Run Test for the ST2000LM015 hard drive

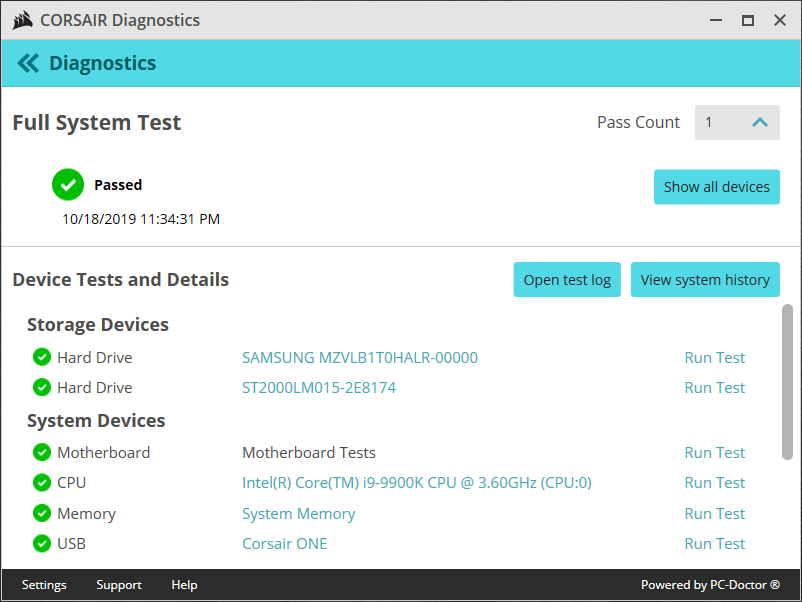point(715,388)
